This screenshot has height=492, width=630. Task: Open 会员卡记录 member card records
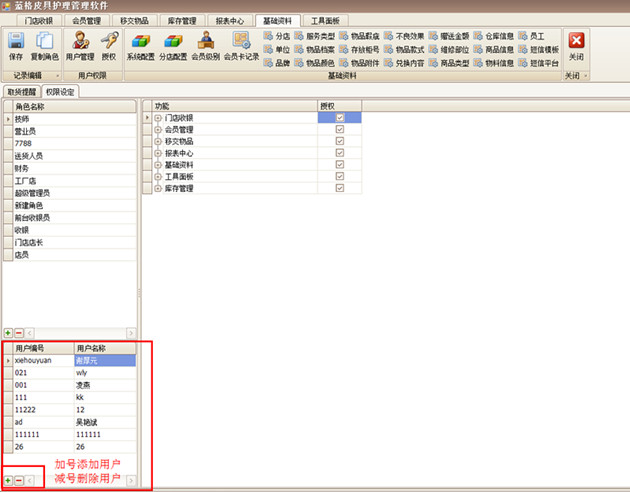(241, 45)
